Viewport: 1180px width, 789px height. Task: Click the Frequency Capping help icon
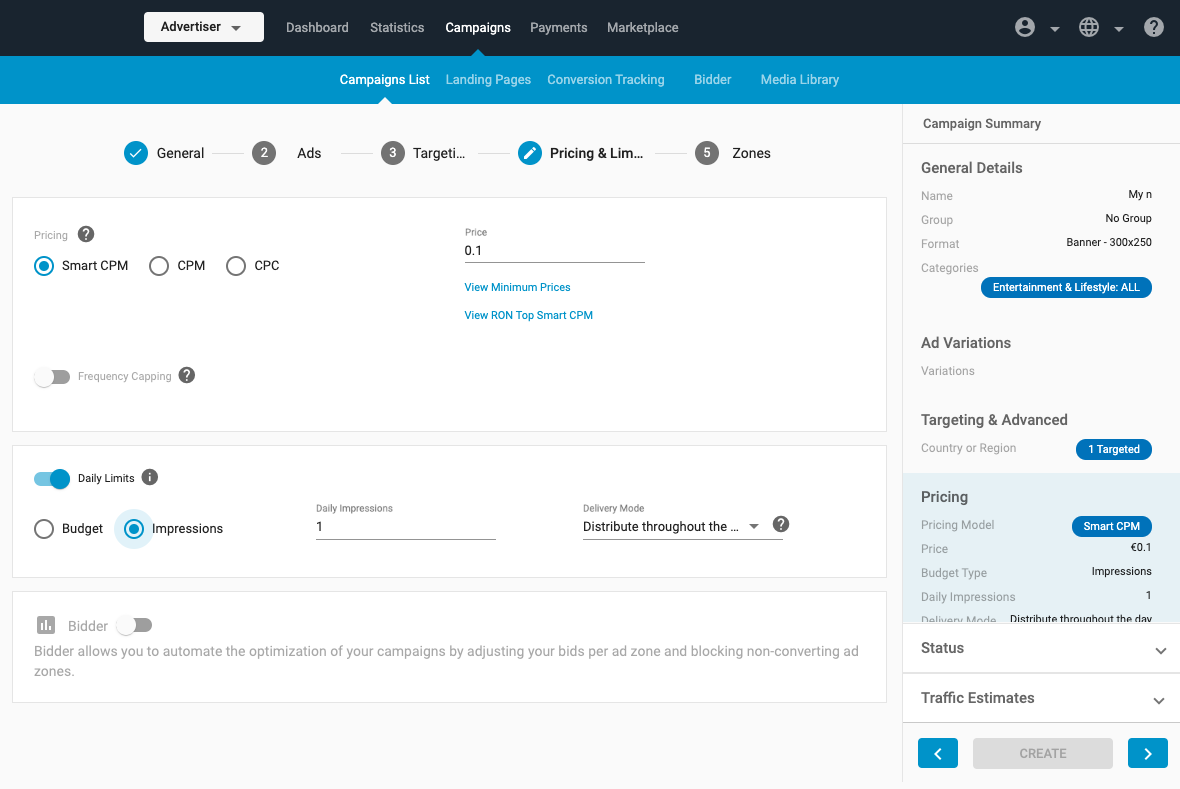coord(187,376)
